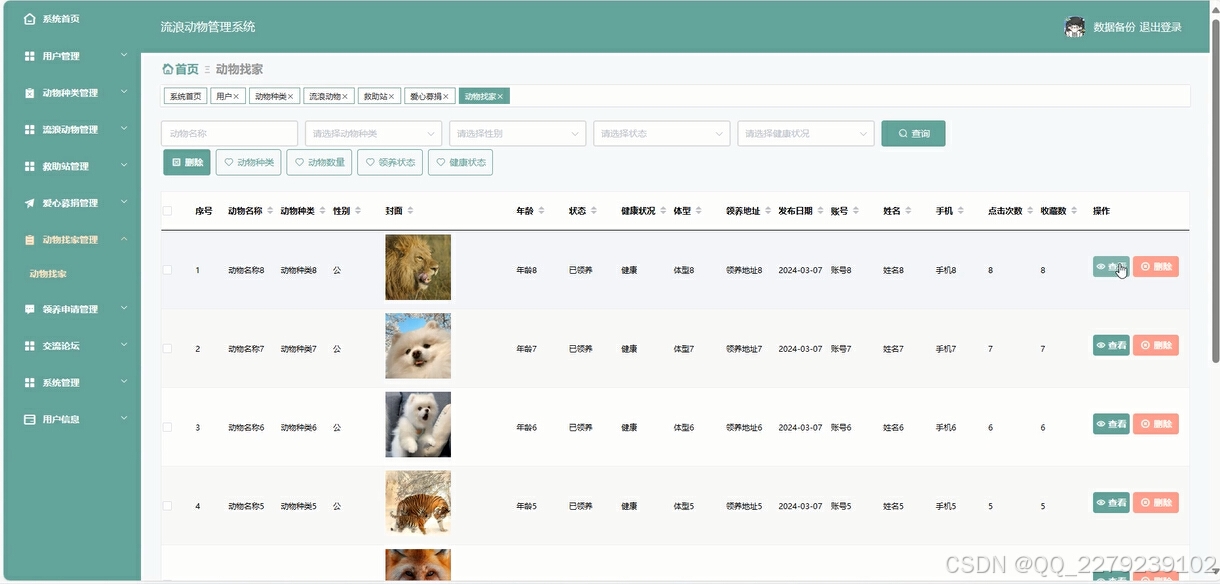
Task: Click the 动物名称 search input field
Action: click(229, 133)
